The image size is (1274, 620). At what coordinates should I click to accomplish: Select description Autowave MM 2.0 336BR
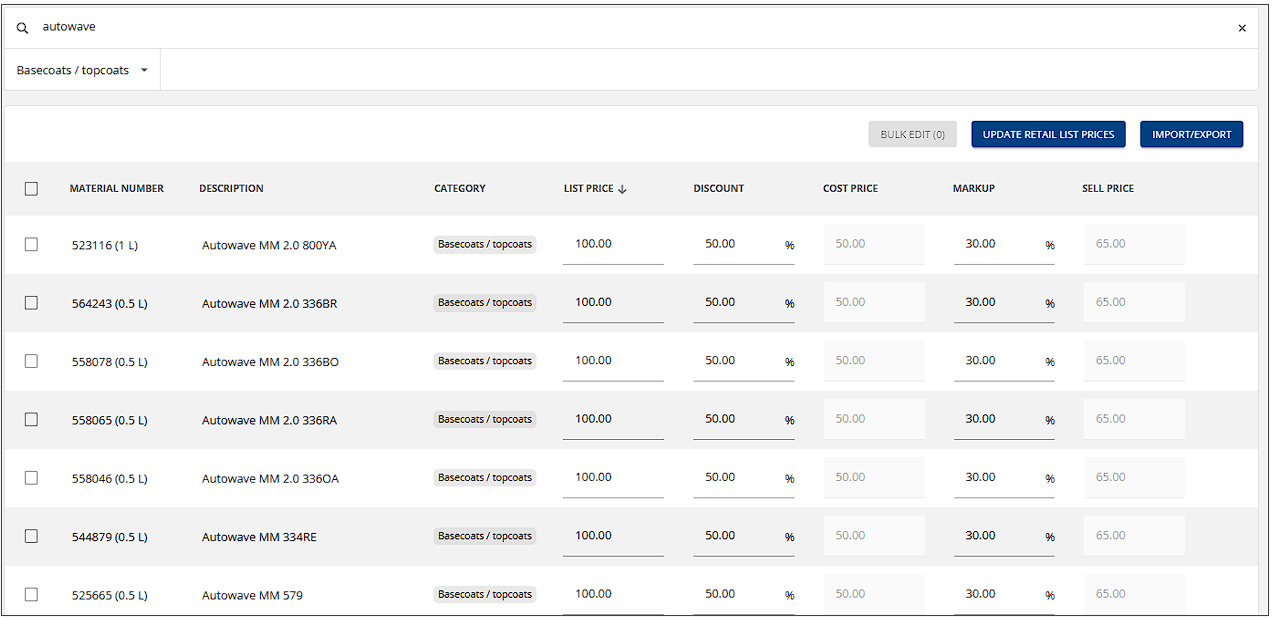coord(269,303)
